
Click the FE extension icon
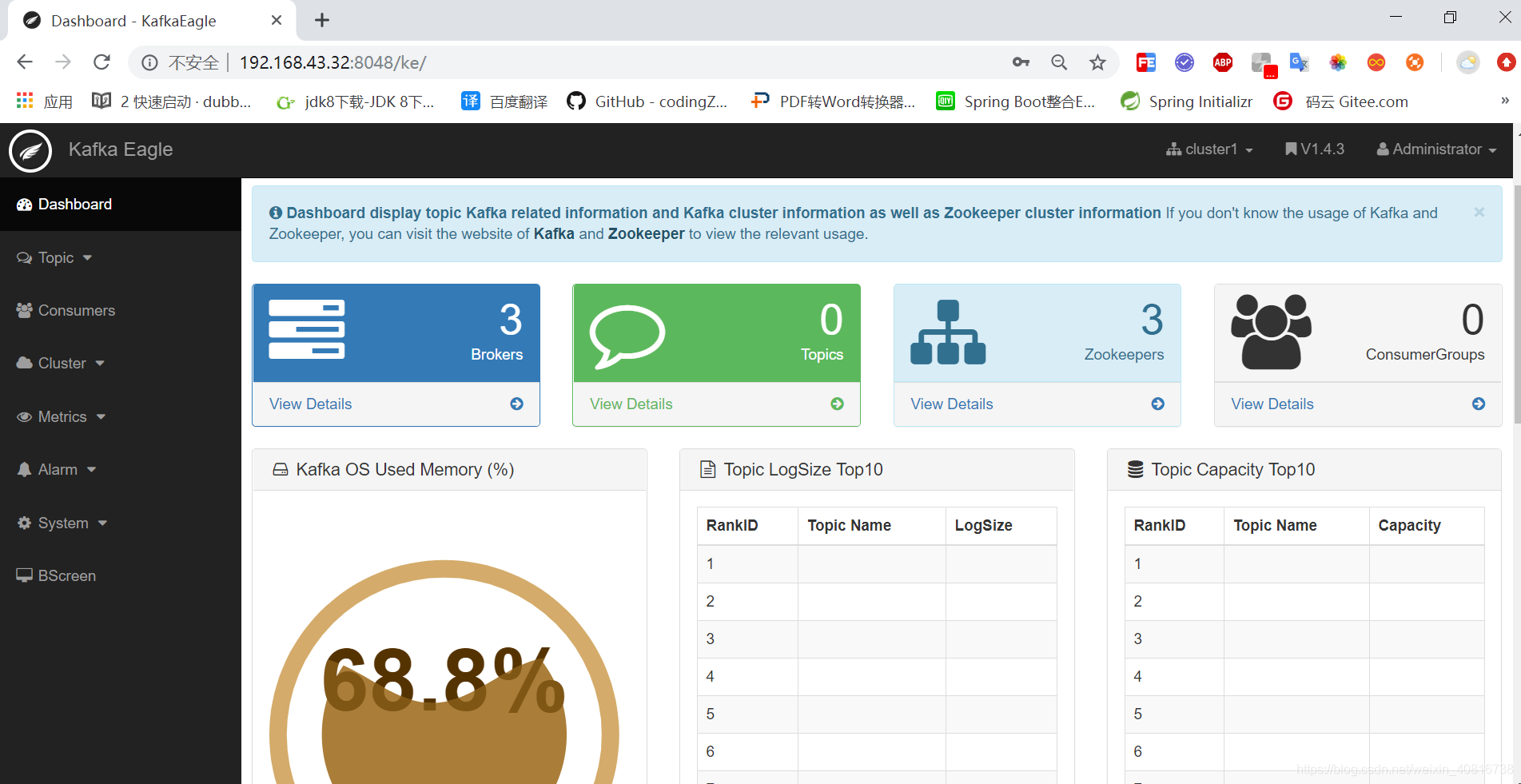click(x=1146, y=62)
